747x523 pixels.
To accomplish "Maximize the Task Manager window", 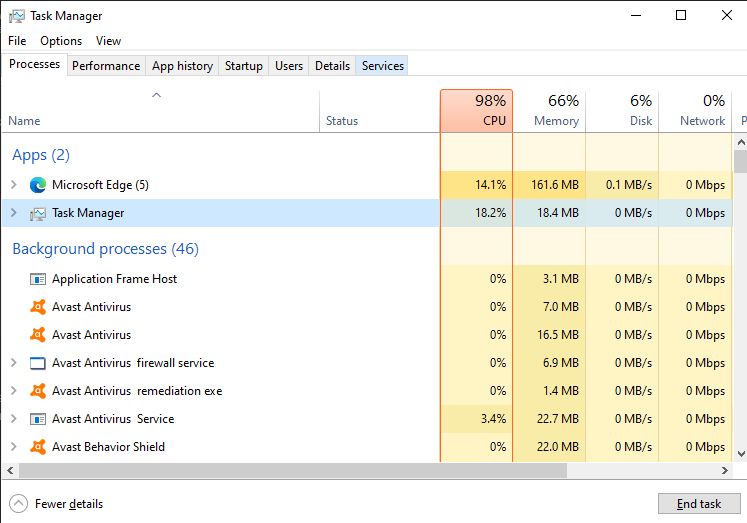I will (681, 15).
